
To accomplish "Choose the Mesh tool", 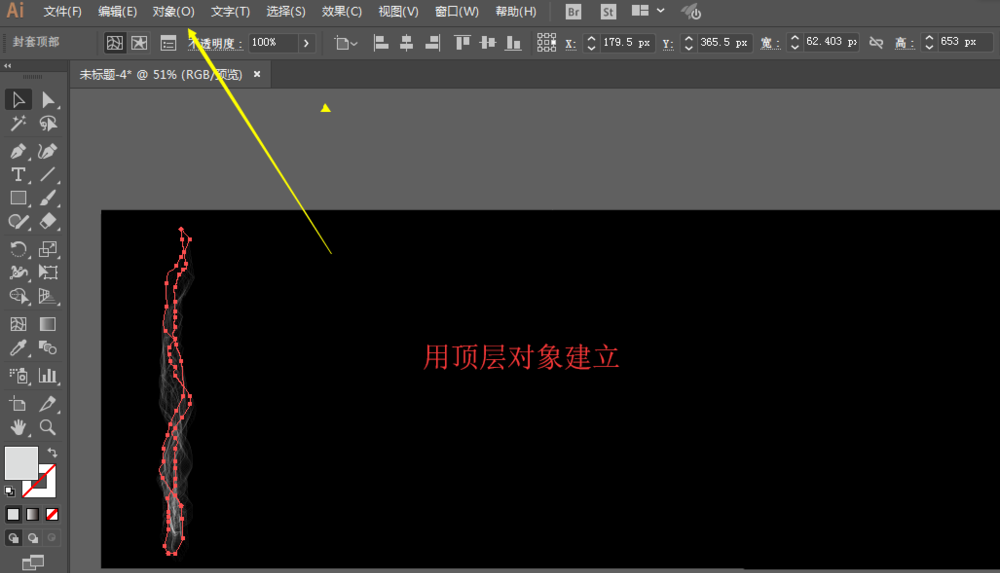I will [x=18, y=324].
